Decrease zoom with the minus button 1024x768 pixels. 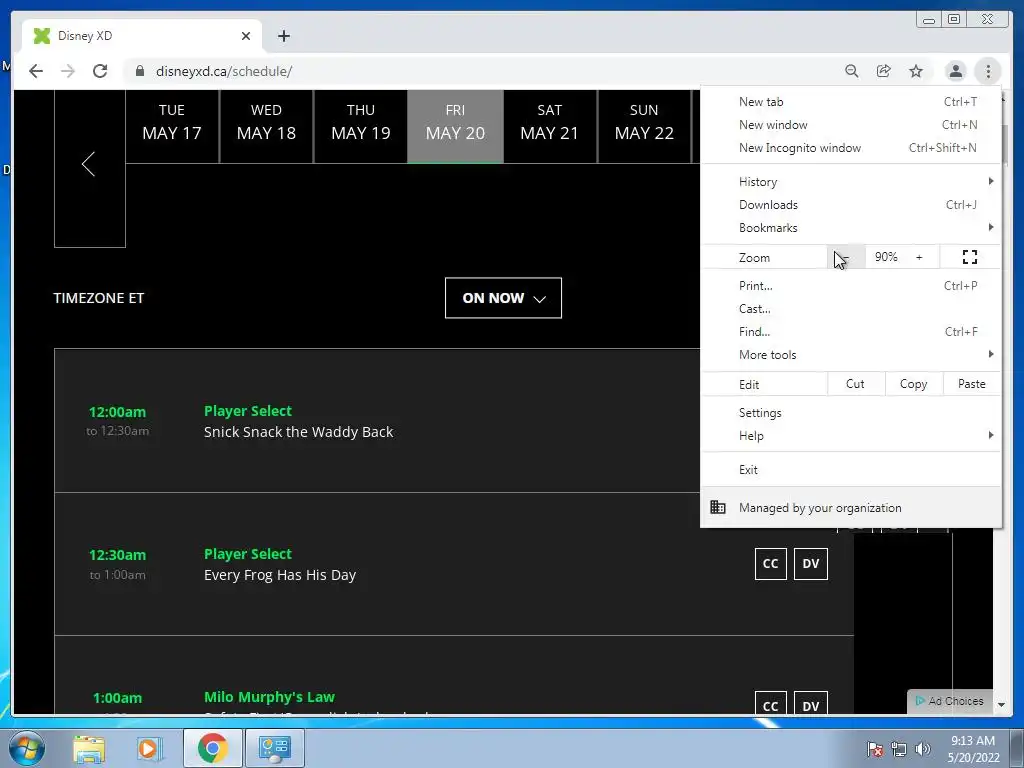846,257
